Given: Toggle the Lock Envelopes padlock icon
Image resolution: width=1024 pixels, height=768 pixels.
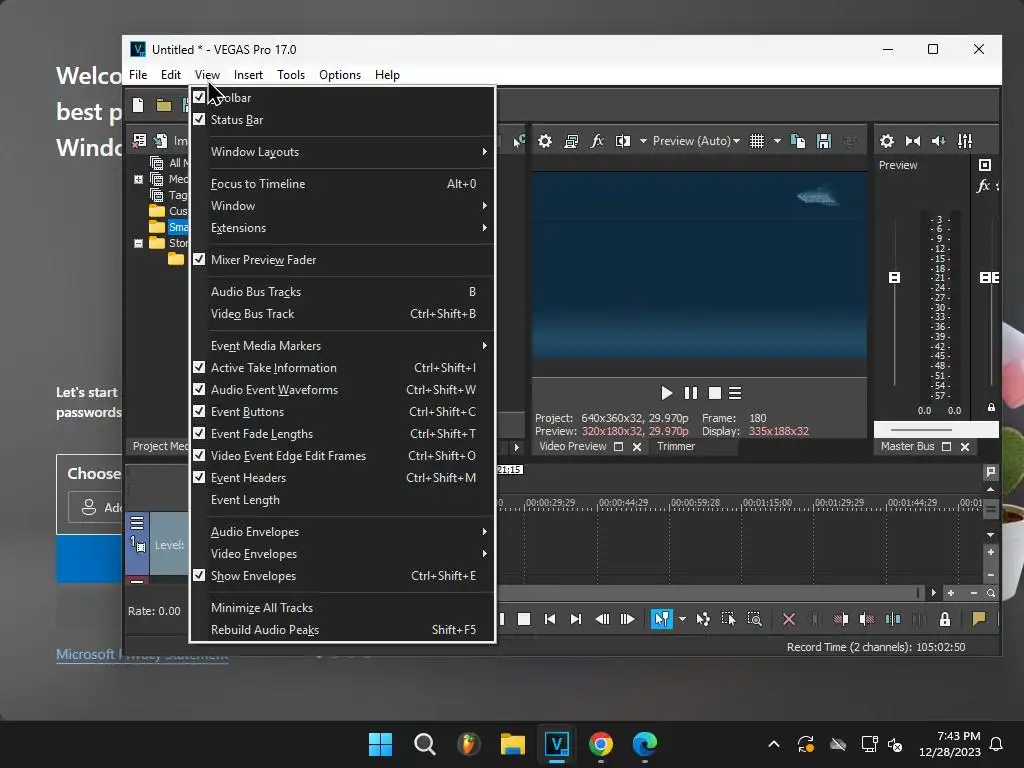Looking at the screenshot, I should [945, 619].
